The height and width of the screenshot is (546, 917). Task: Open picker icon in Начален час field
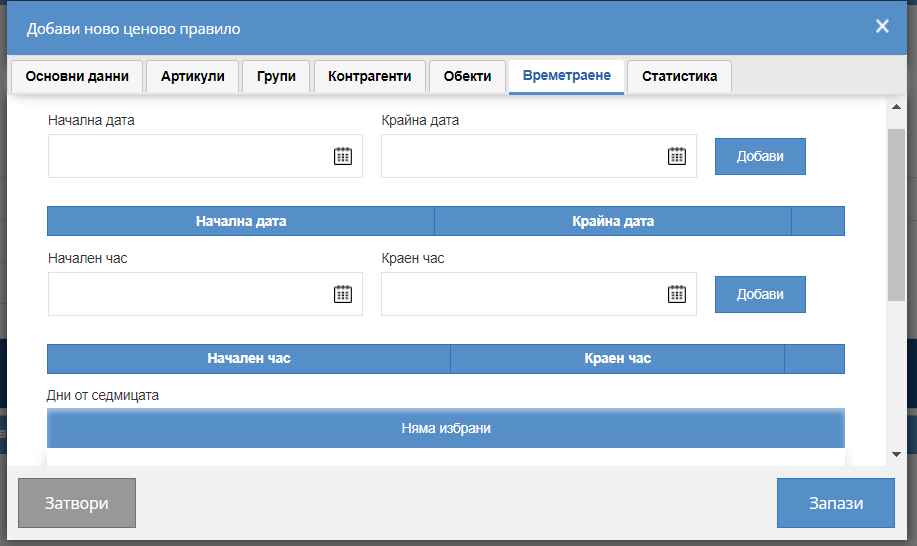343,294
